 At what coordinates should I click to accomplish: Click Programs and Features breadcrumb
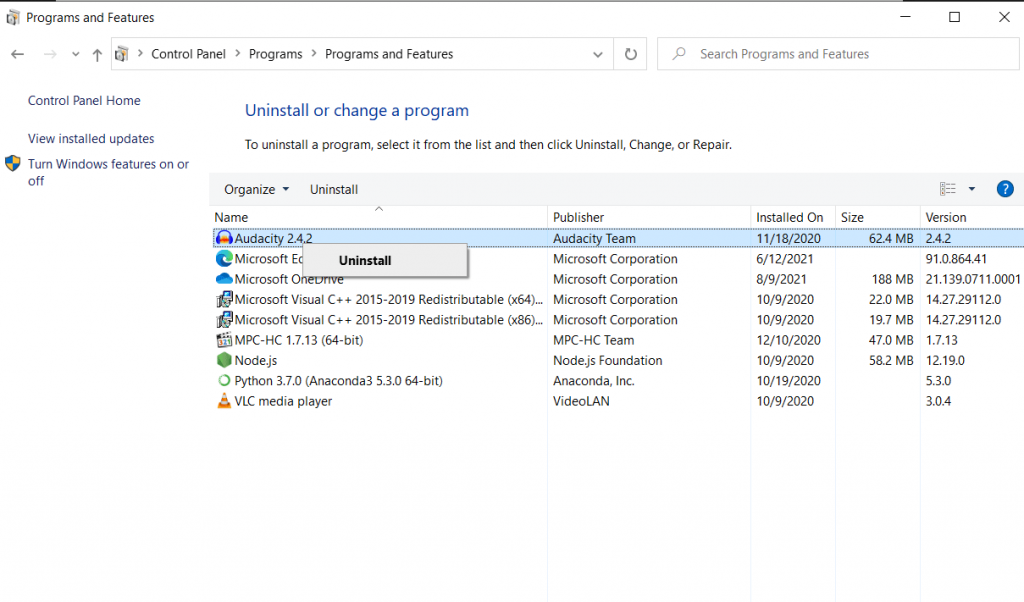(x=389, y=54)
